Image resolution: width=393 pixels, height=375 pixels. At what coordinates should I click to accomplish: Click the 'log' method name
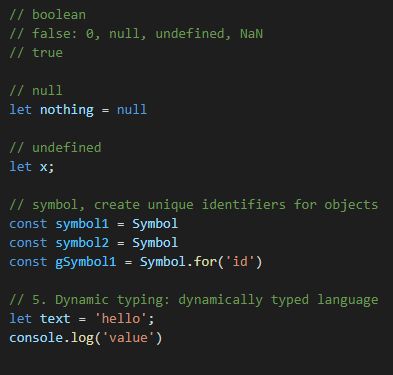pos(82,338)
